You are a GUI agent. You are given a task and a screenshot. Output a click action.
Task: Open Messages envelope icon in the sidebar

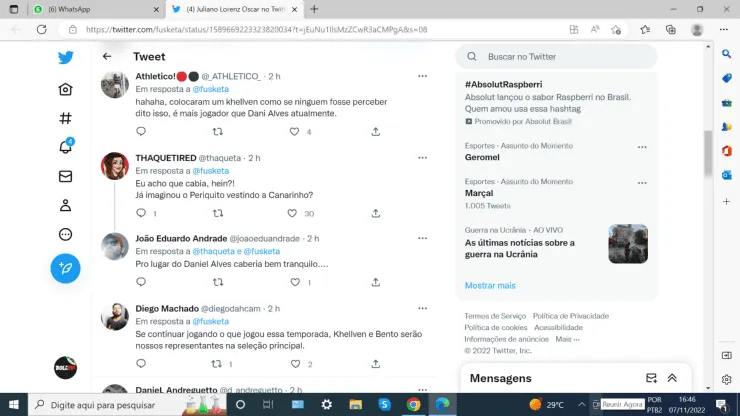click(66, 176)
